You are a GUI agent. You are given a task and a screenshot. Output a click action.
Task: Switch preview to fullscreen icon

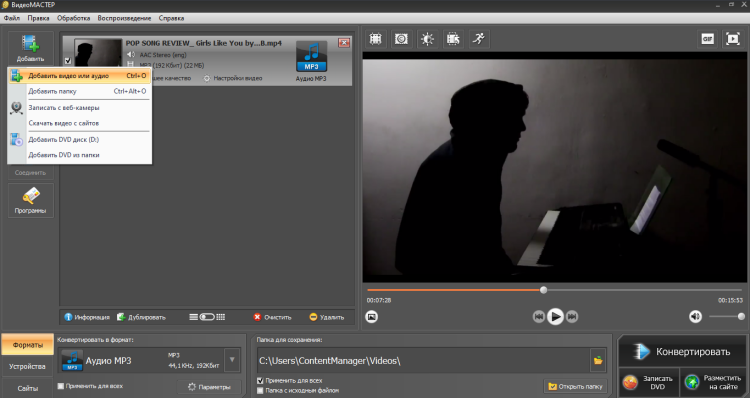733,39
